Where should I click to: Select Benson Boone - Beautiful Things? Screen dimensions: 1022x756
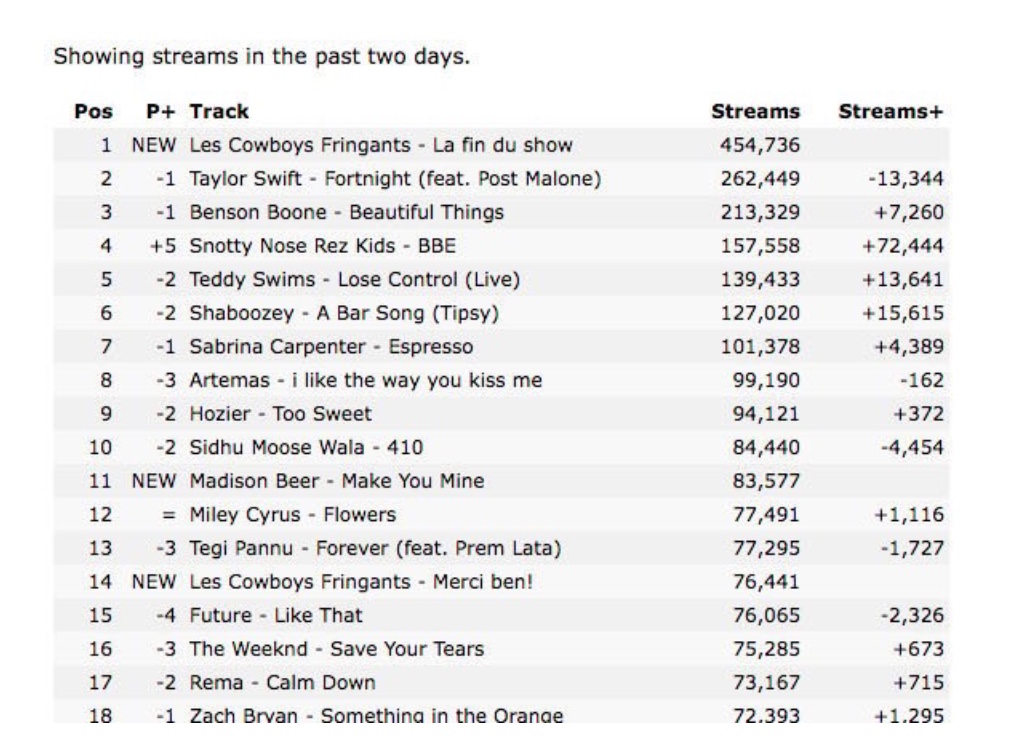[x=347, y=212]
